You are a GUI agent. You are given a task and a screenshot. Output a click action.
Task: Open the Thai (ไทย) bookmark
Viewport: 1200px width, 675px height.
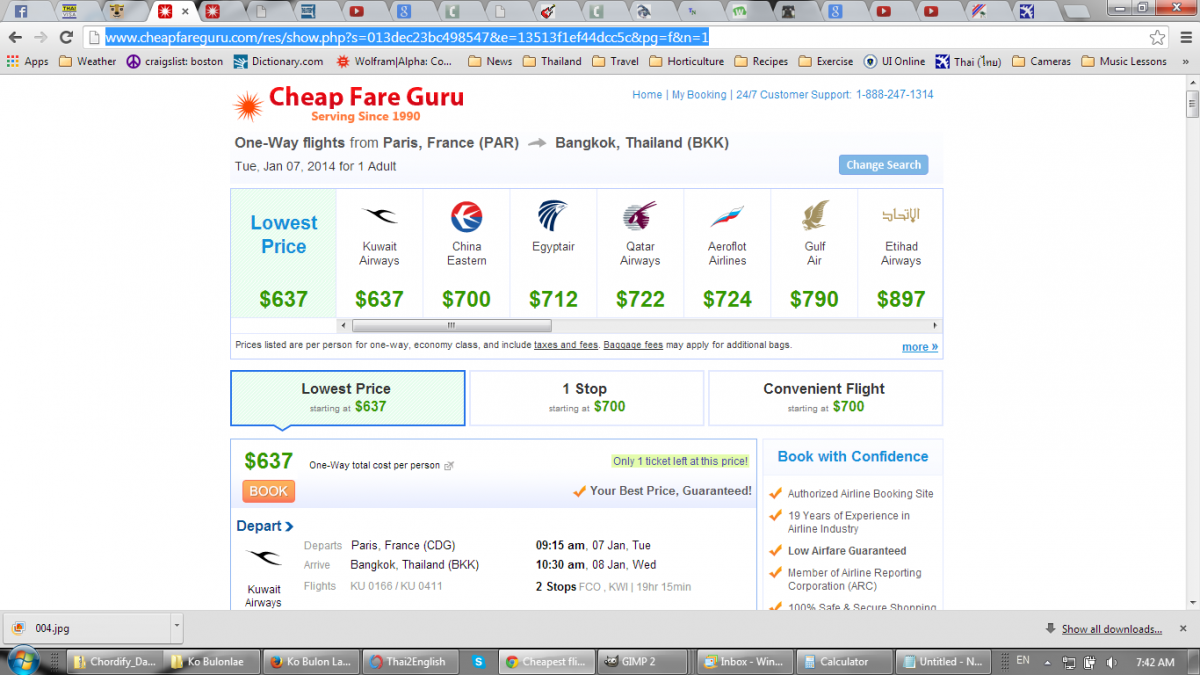point(968,61)
